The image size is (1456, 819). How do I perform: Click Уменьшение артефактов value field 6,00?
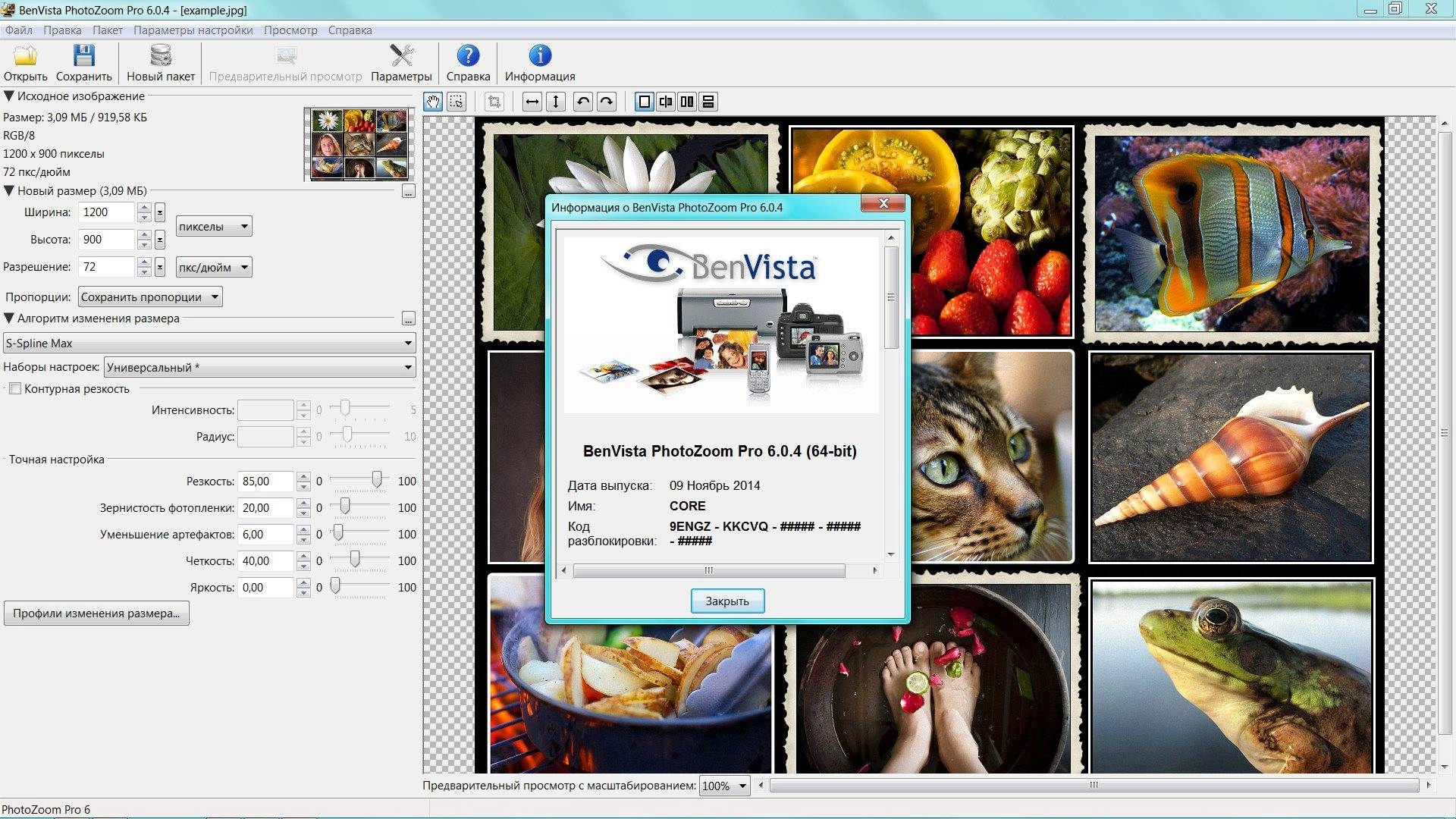265,534
